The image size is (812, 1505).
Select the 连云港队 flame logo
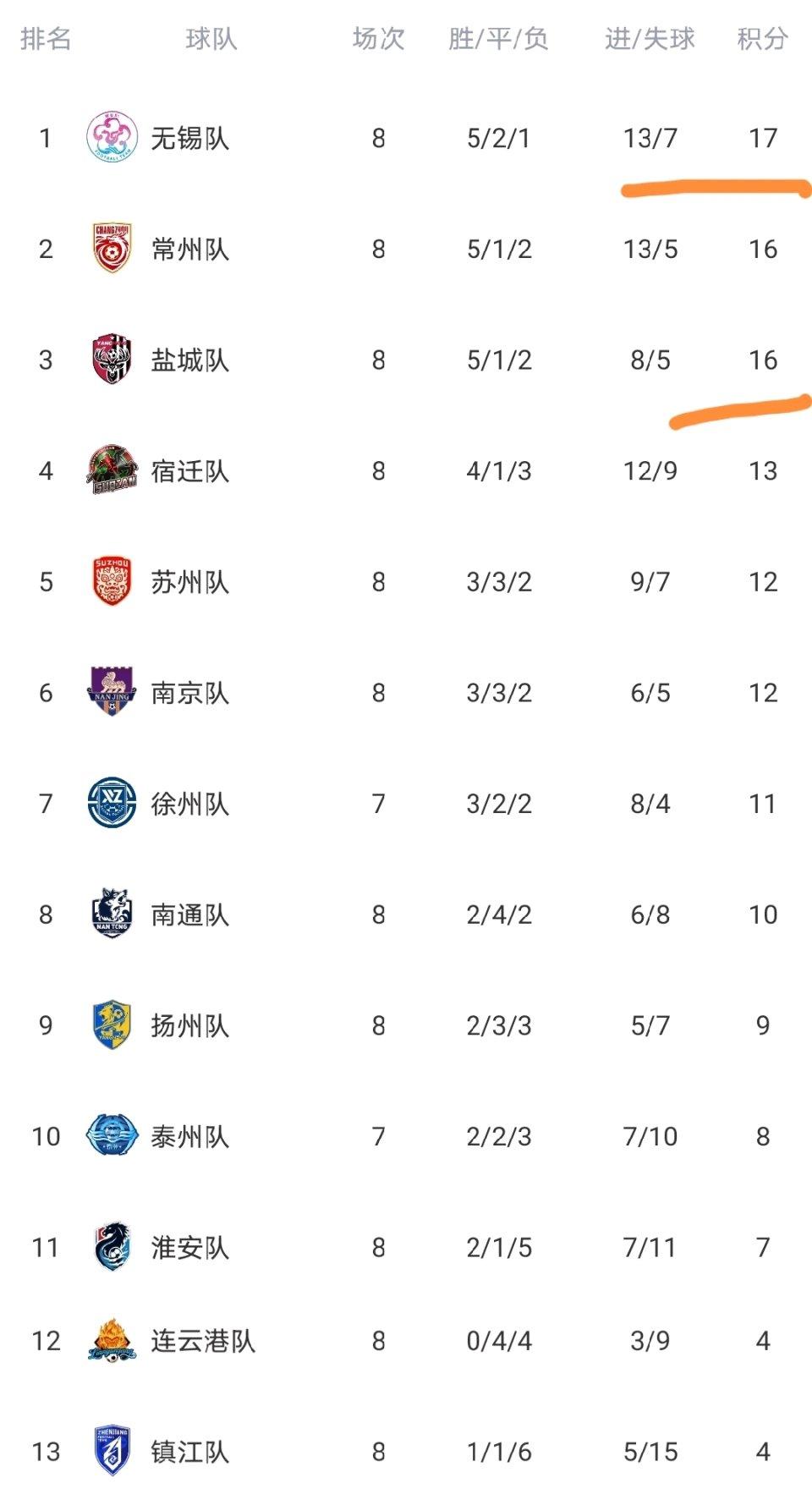click(x=112, y=1341)
